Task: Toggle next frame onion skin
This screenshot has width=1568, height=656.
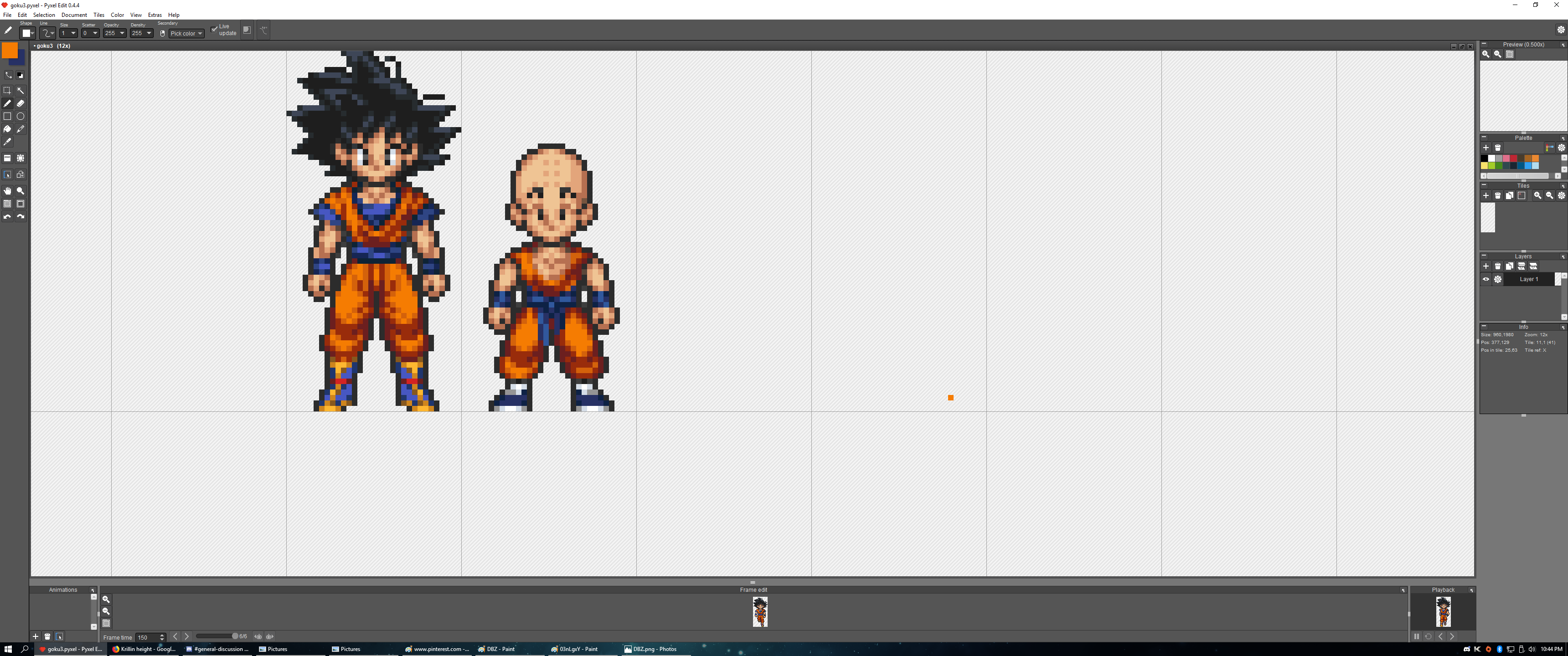Action: coord(270,636)
